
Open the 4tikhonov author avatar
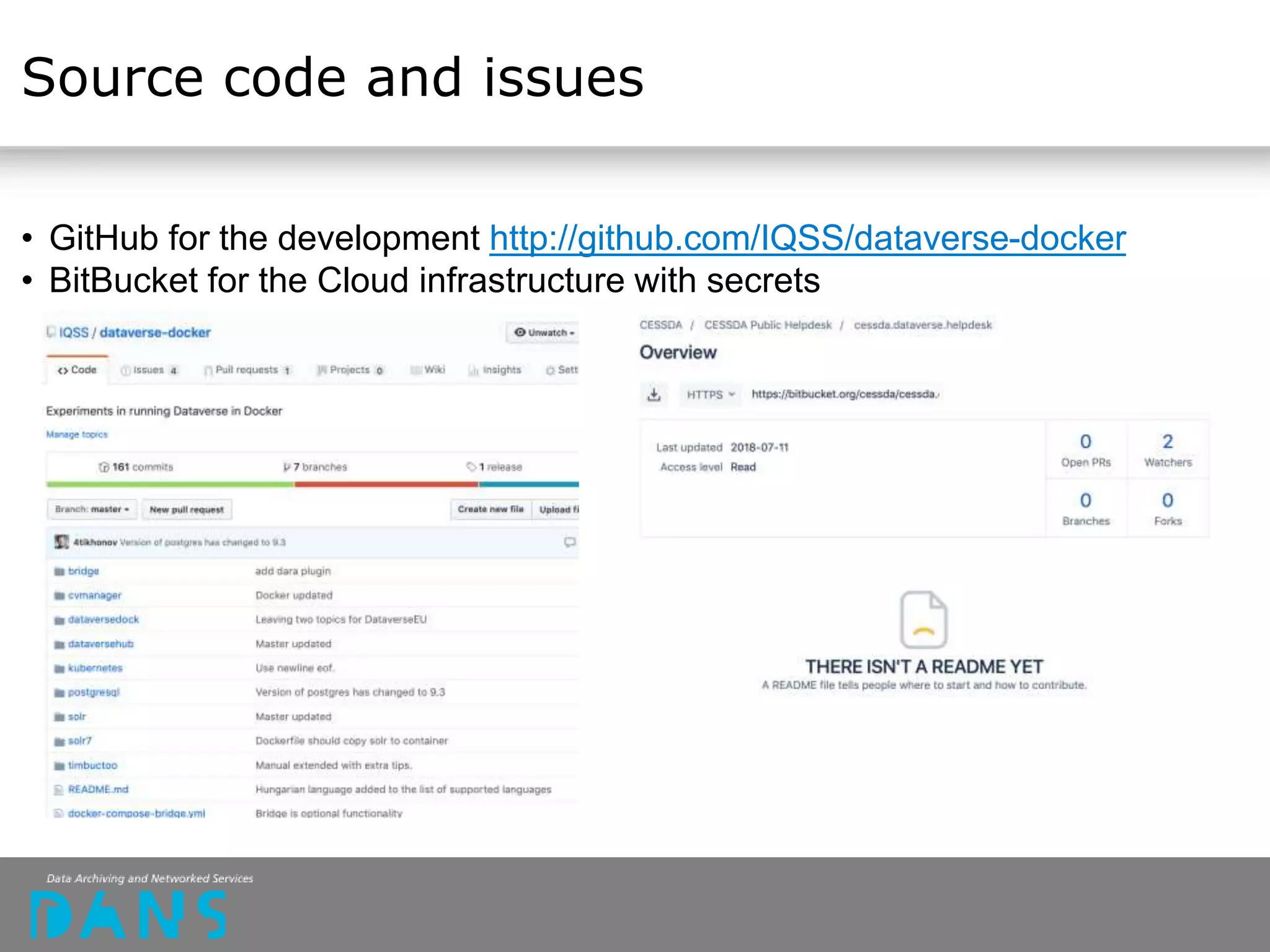pyautogui.click(x=61, y=542)
